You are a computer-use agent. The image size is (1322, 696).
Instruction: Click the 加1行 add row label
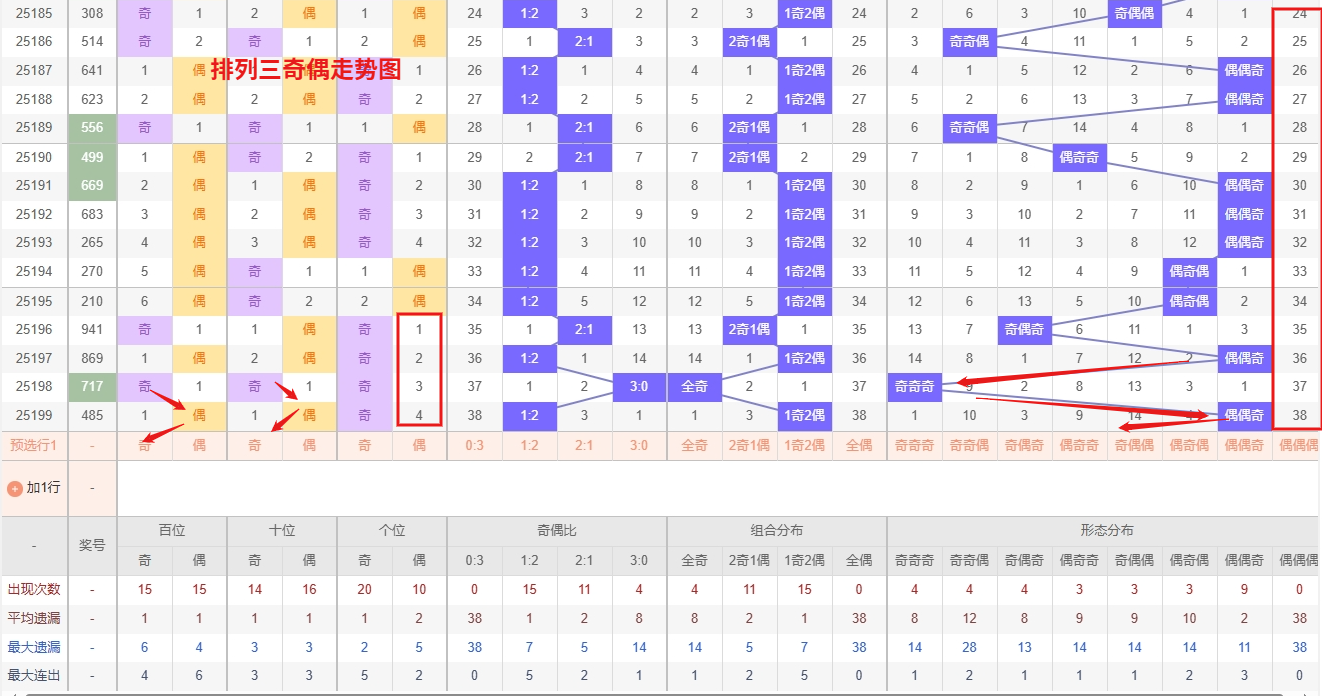coord(43,488)
